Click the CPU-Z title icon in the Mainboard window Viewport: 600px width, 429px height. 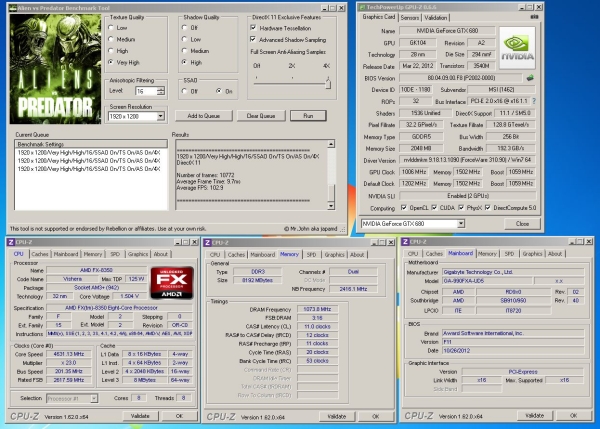(405, 242)
